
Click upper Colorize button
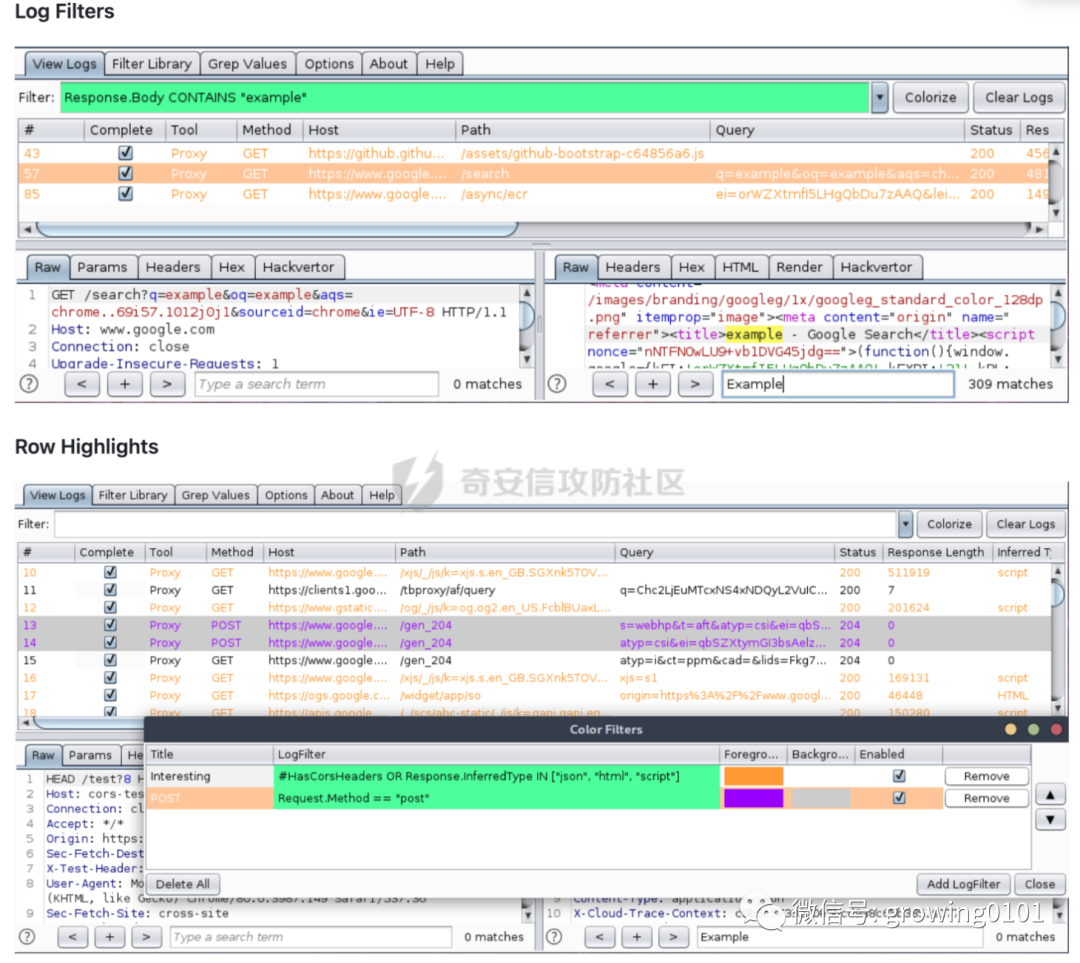click(x=930, y=98)
